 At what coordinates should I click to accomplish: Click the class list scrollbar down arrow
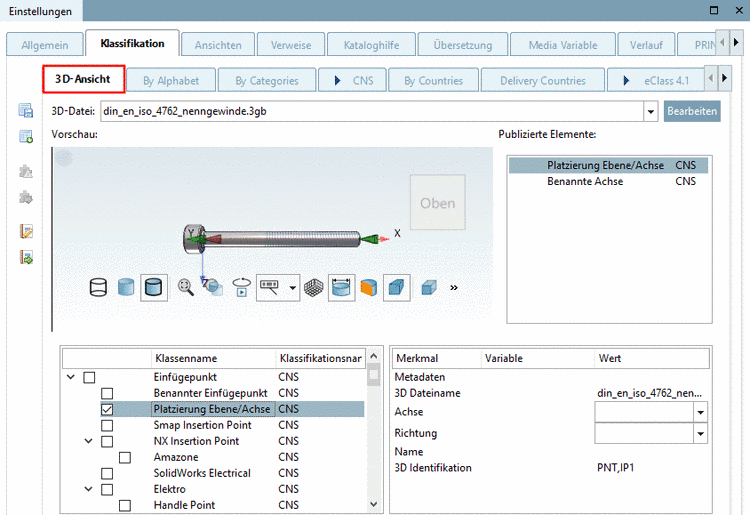point(374,504)
